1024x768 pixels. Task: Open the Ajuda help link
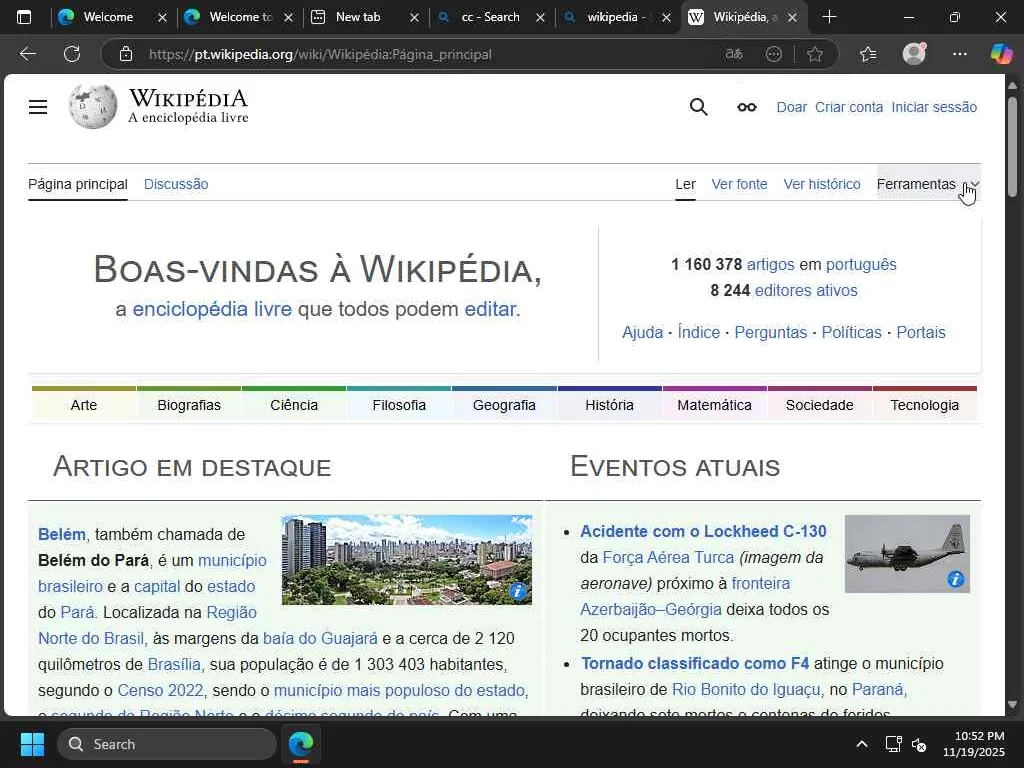pyautogui.click(x=643, y=332)
